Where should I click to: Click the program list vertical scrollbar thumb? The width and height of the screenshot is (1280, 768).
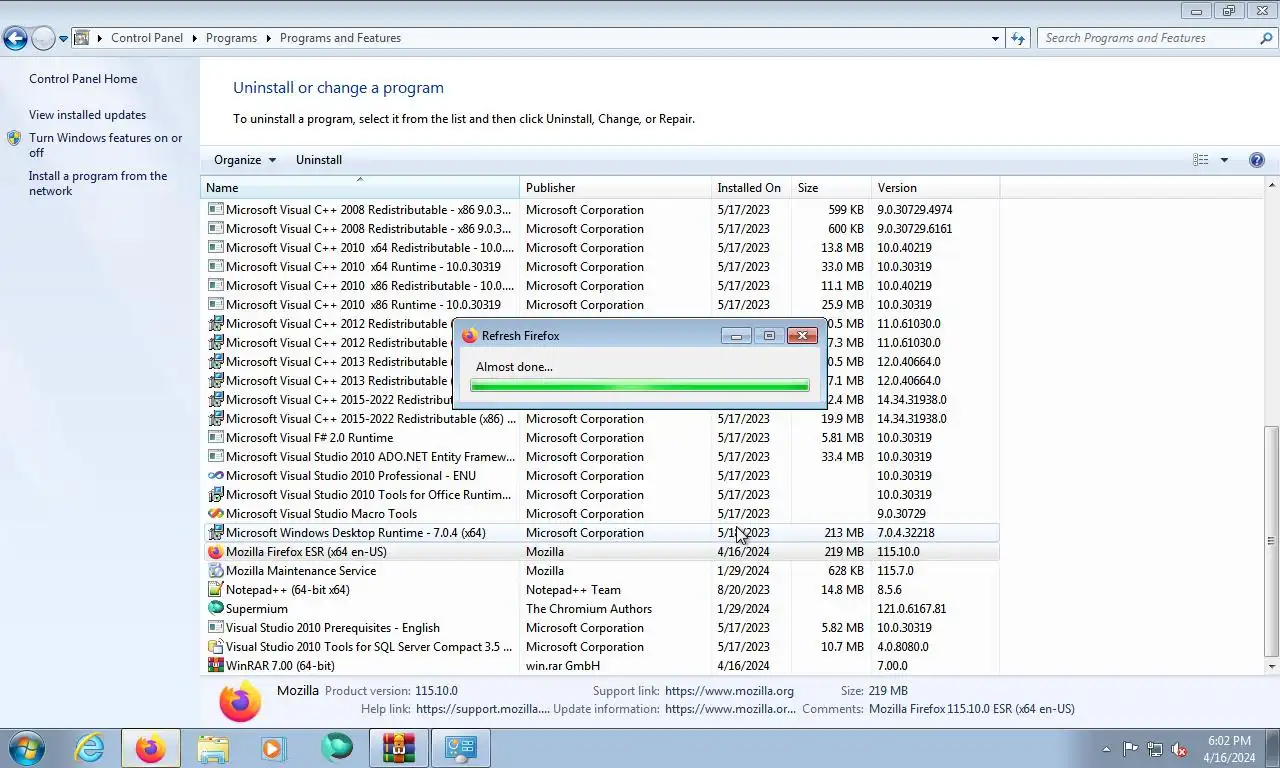[1272, 539]
